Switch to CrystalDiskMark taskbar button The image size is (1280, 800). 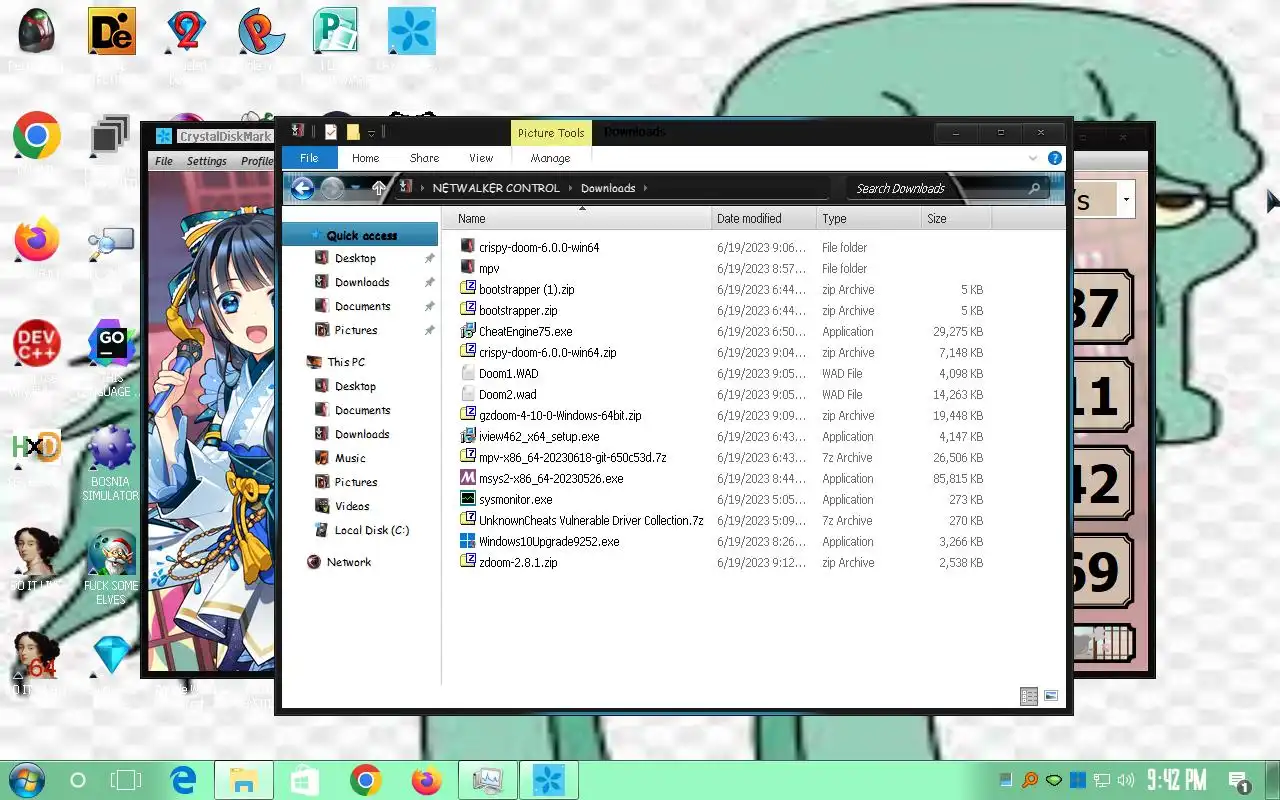(549, 780)
